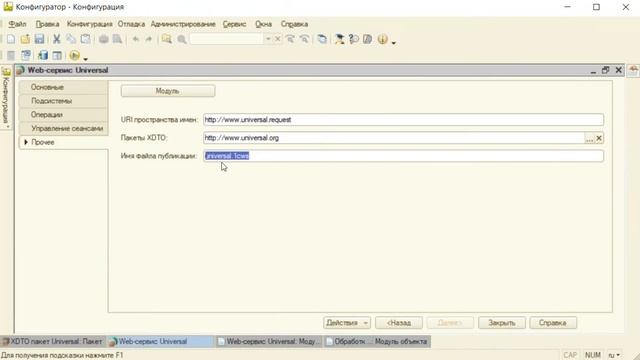Click the Paste clipboard icon
640x360 pixels.
click(85, 39)
